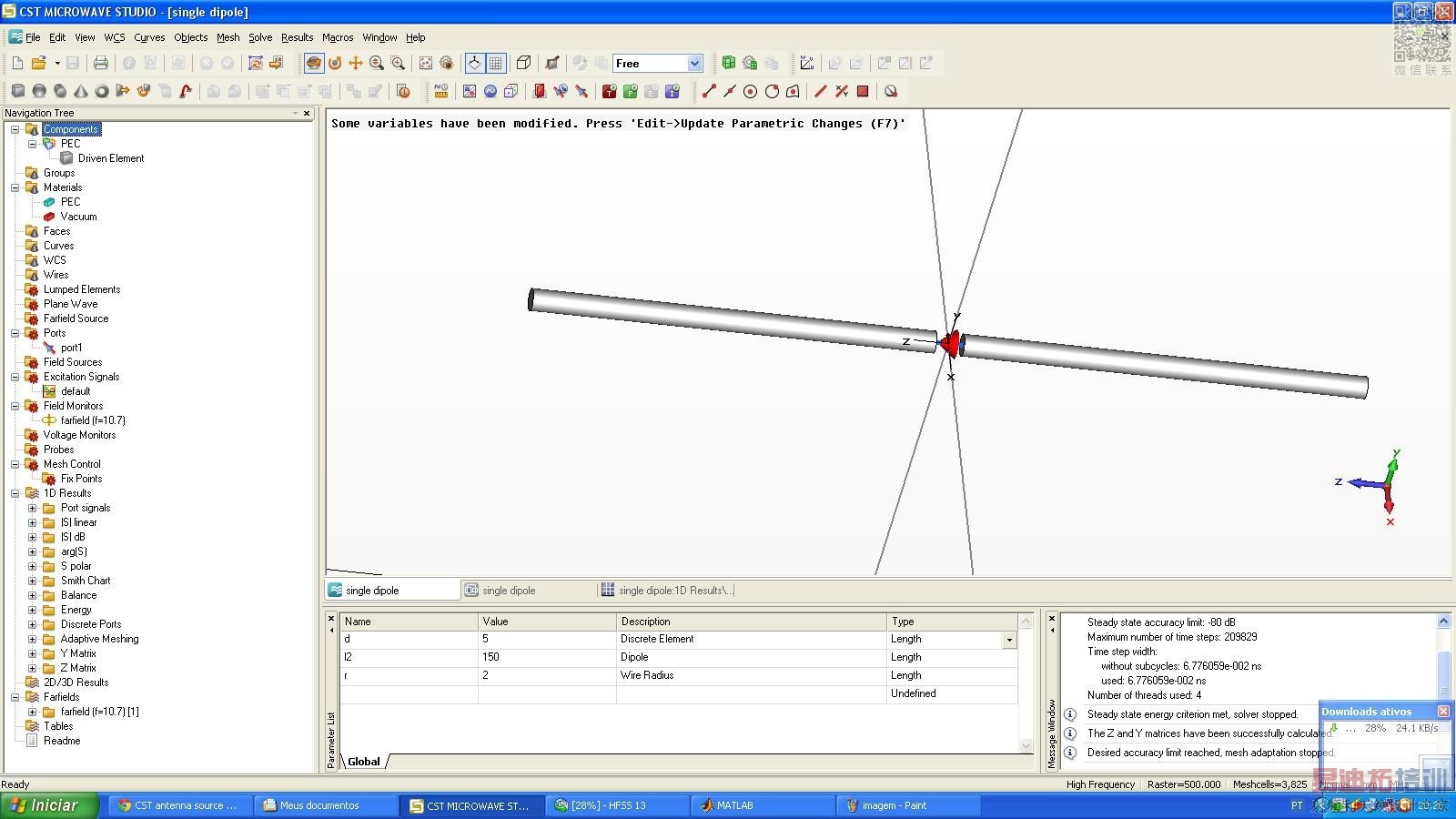Viewport: 1456px width, 819px height.
Task: Open the Length type dropdown for d
Action: tap(1009, 641)
